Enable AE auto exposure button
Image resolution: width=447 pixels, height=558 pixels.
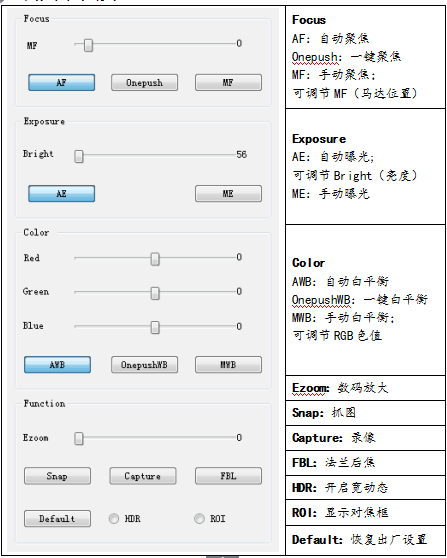click(62, 194)
